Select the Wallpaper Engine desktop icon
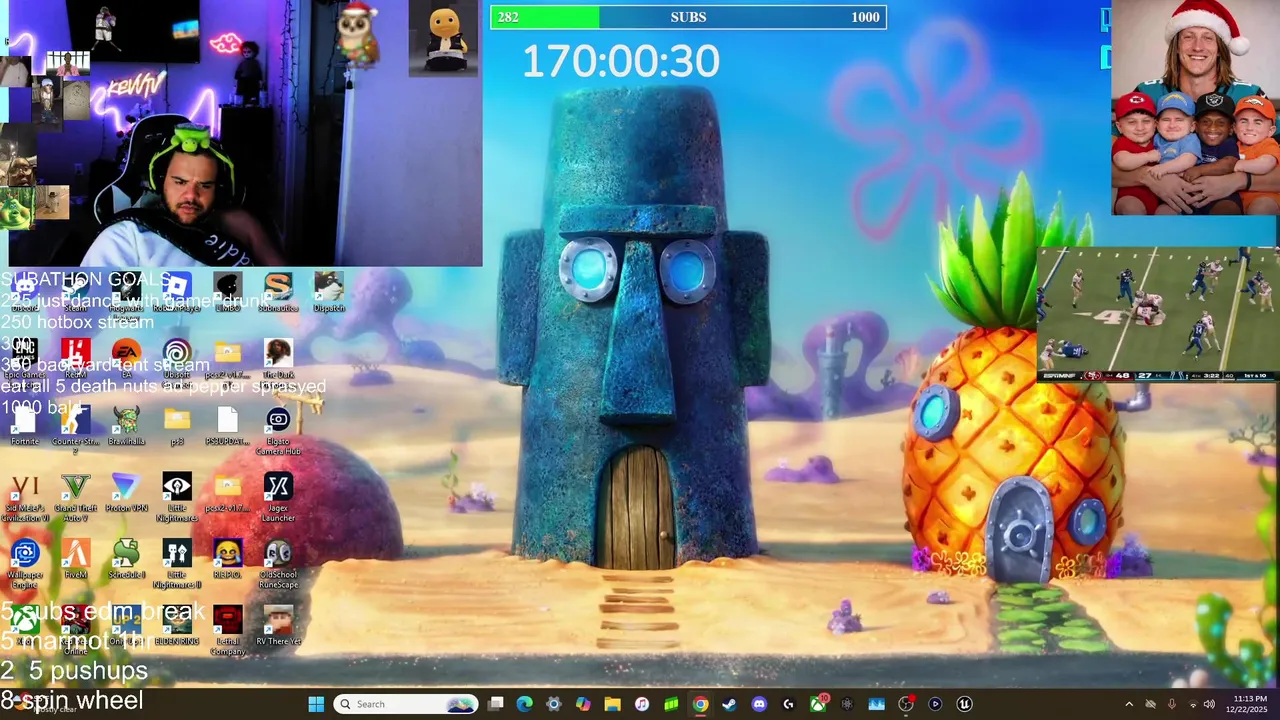 tap(25, 563)
